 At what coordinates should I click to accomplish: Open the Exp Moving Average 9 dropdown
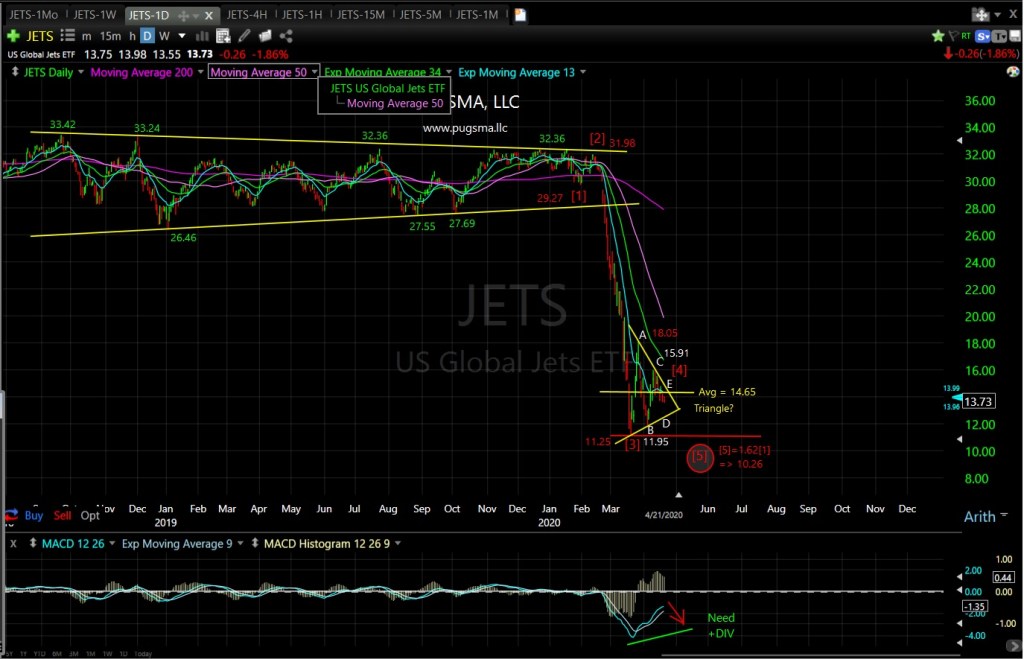(240, 543)
